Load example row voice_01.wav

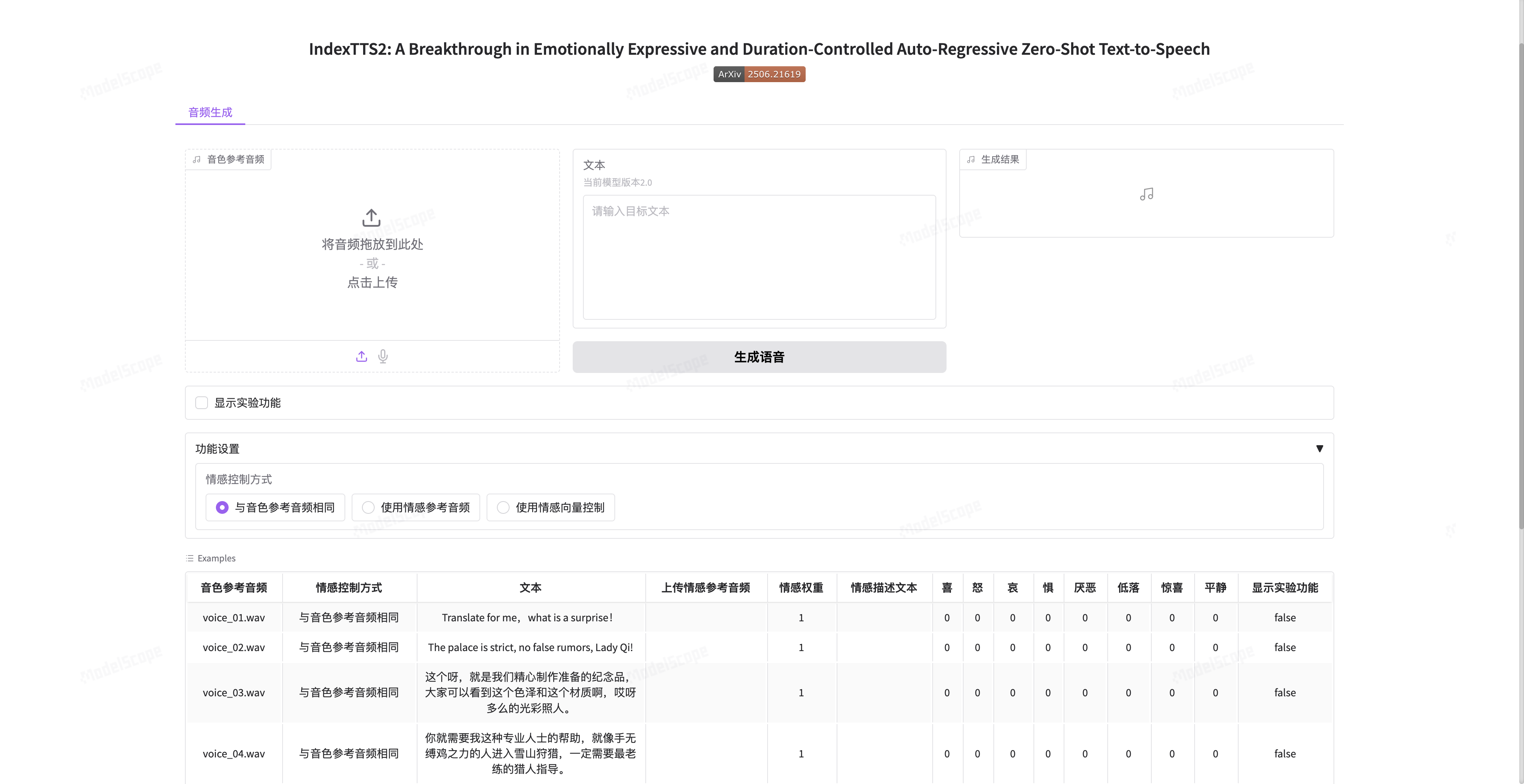234,617
